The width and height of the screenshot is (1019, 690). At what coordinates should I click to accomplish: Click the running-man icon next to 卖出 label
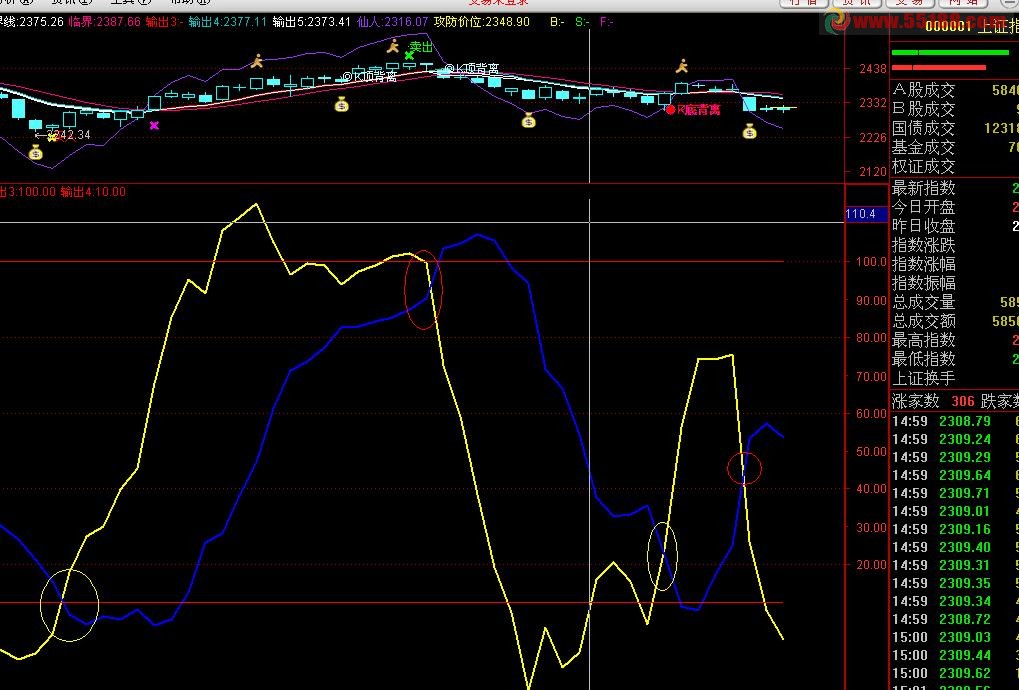click(x=393, y=46)
